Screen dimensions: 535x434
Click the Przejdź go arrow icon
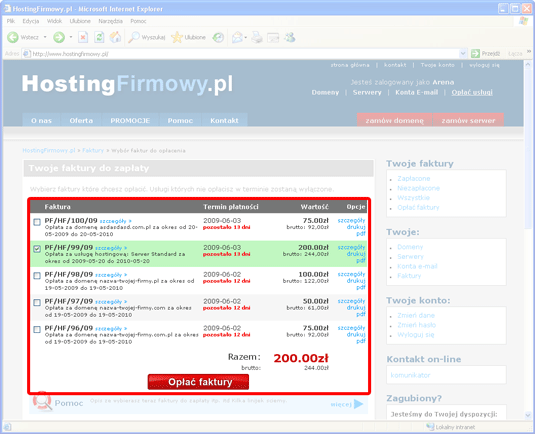point(475,54)
